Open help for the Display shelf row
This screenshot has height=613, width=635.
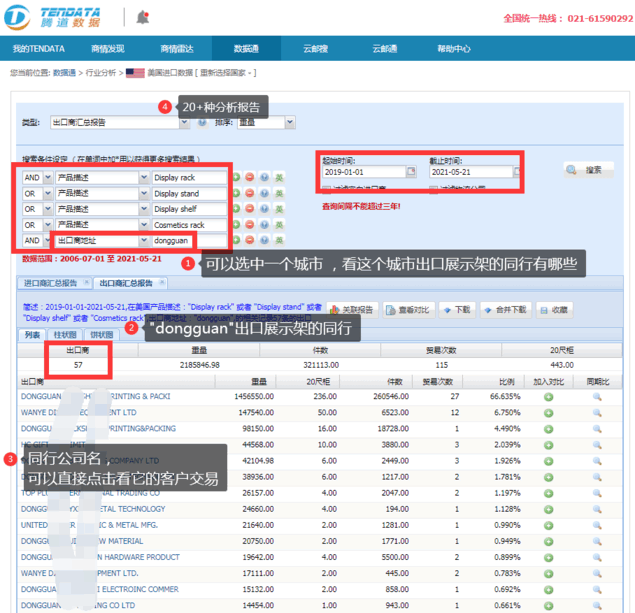point(264,209)
